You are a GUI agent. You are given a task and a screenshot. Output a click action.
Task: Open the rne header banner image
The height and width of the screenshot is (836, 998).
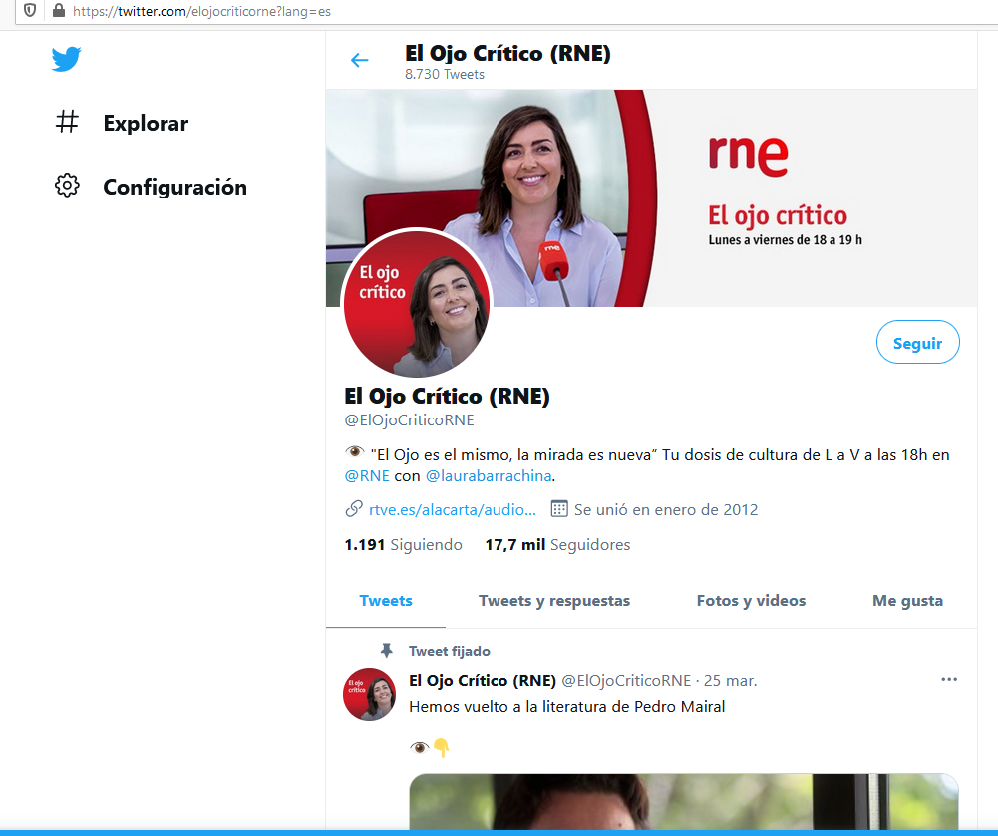(651, 198)
